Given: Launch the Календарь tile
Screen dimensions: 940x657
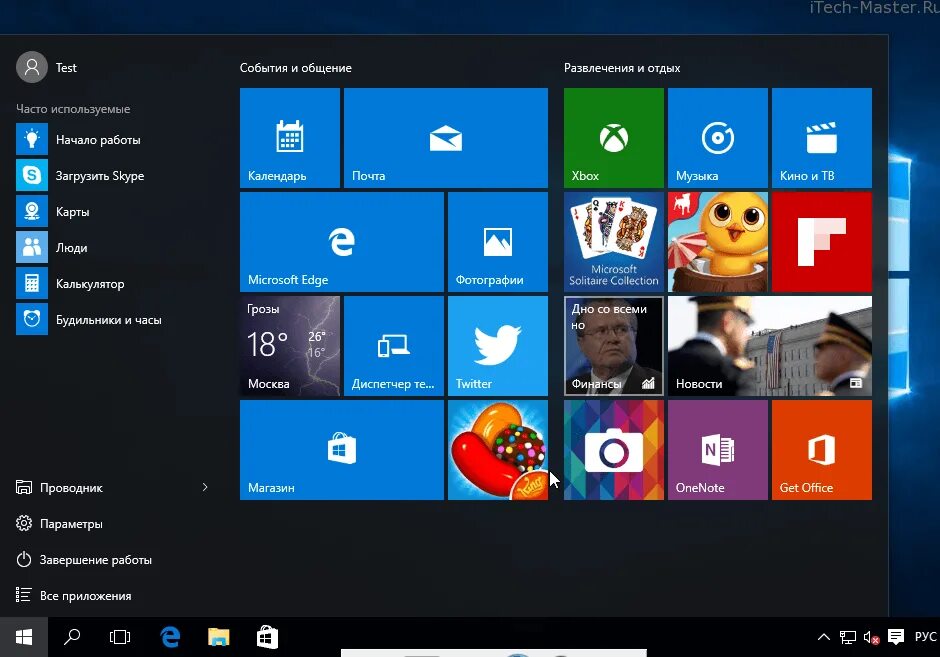Looking at the screenshot, I should tap(289, 138).
